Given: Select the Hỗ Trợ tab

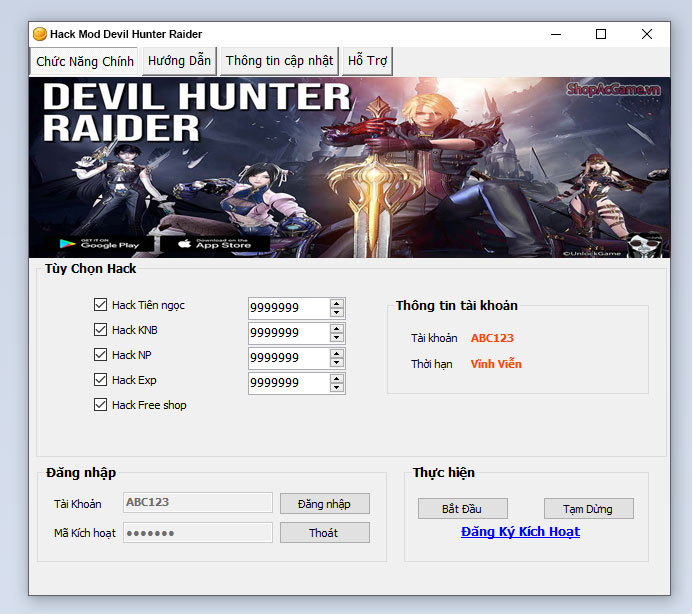Looking at the screenshot, I should coord(367,61).
